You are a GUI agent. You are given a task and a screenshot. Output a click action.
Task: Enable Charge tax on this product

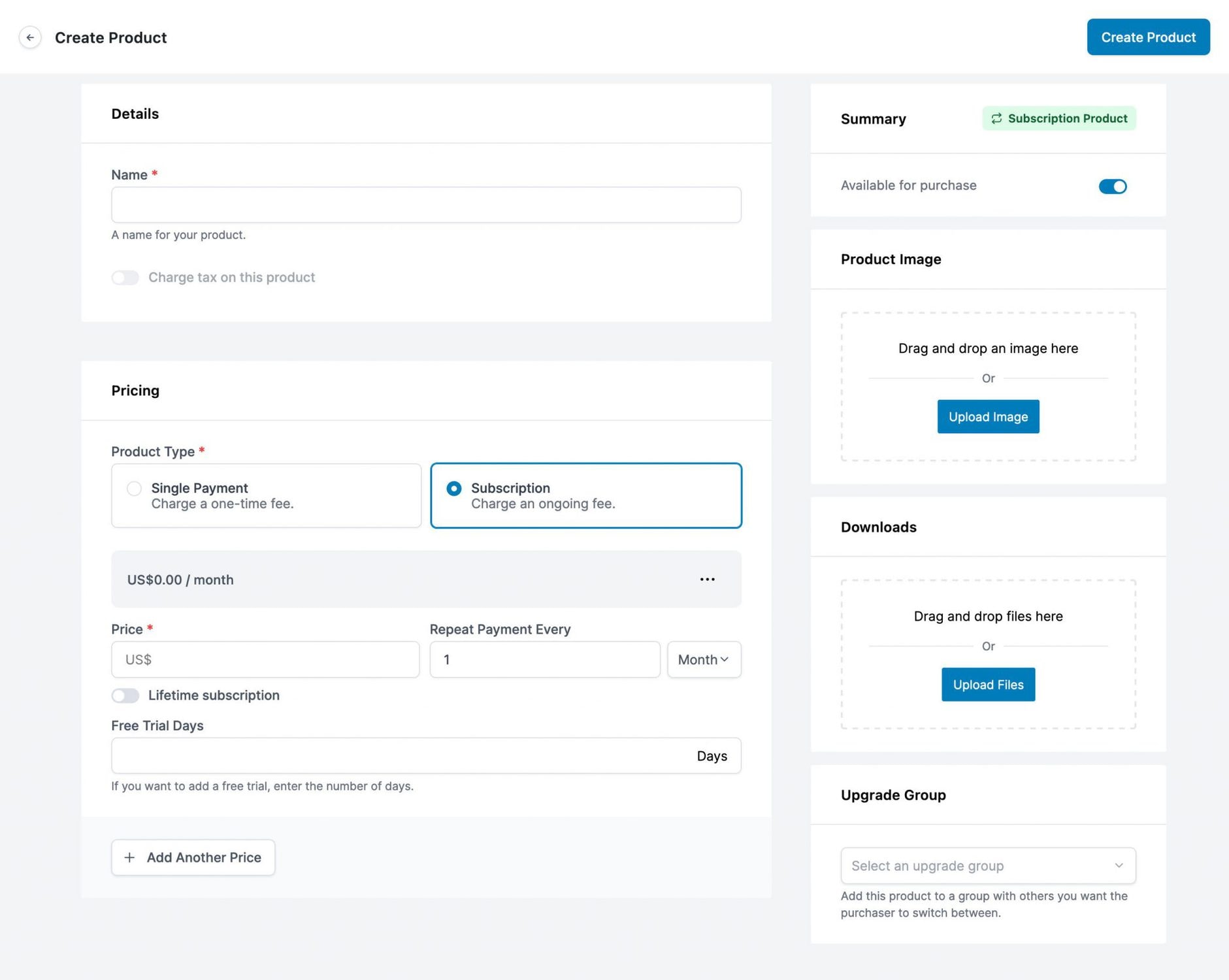coord(125,278)
